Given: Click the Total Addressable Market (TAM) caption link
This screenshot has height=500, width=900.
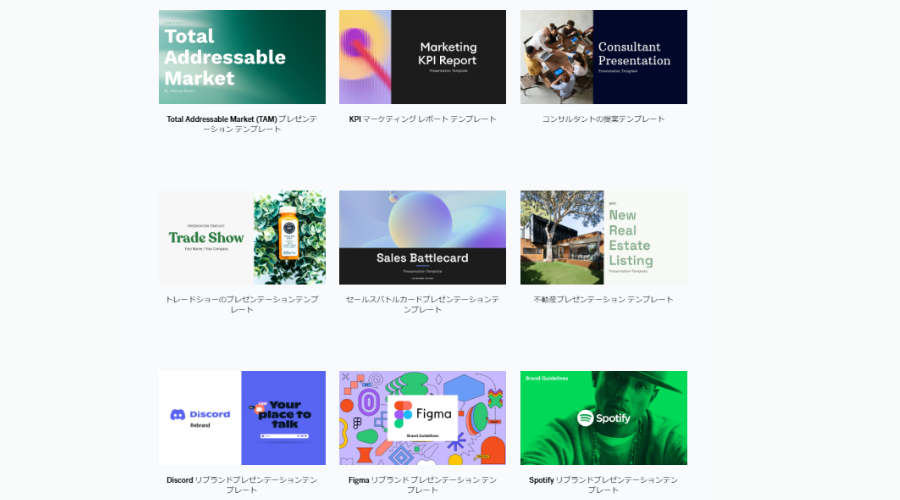Looking at the screenshot, I should pos(242,124).
